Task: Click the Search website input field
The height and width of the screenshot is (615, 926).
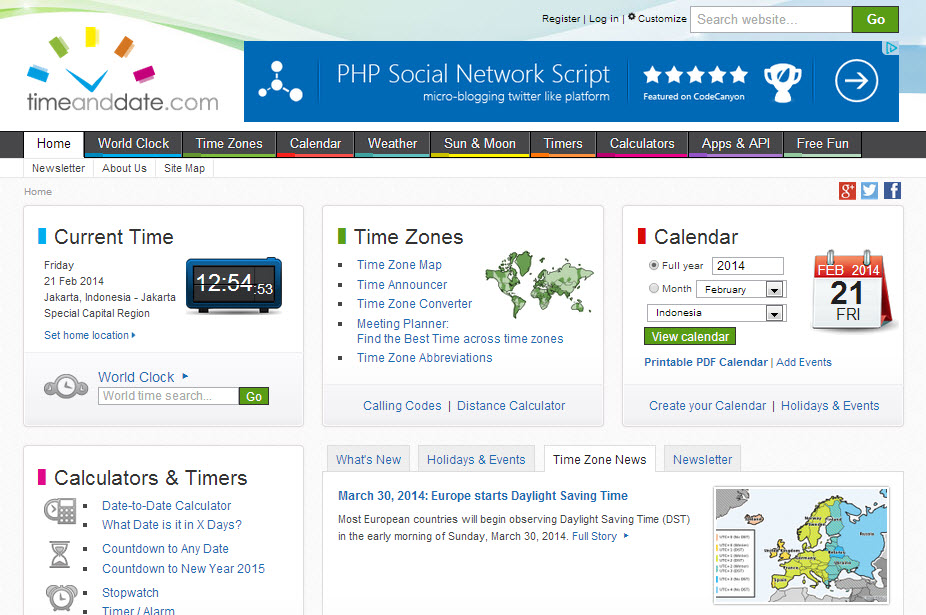Action: click(x=771, y=19)
